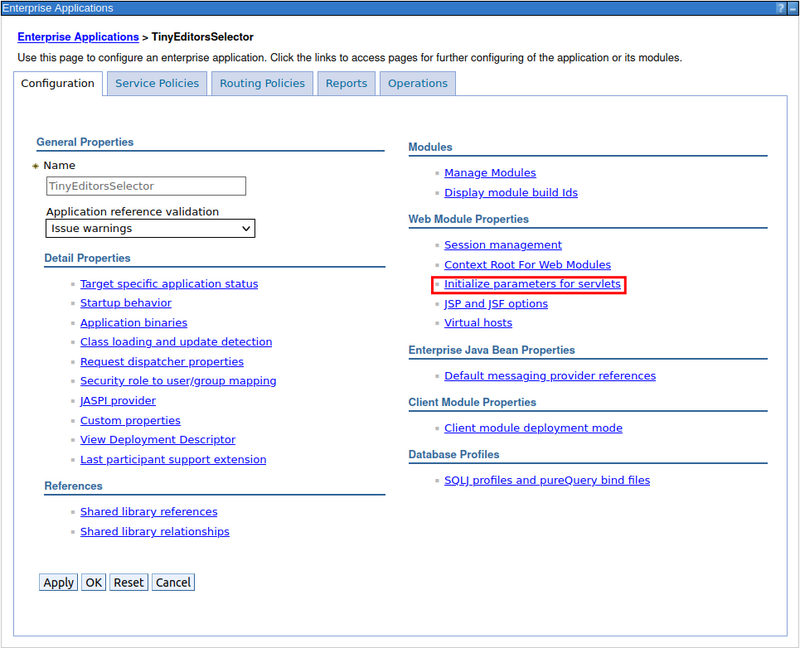The image size is (800, 648).
Task: Switch to the Reports tab
Action: 346,84
